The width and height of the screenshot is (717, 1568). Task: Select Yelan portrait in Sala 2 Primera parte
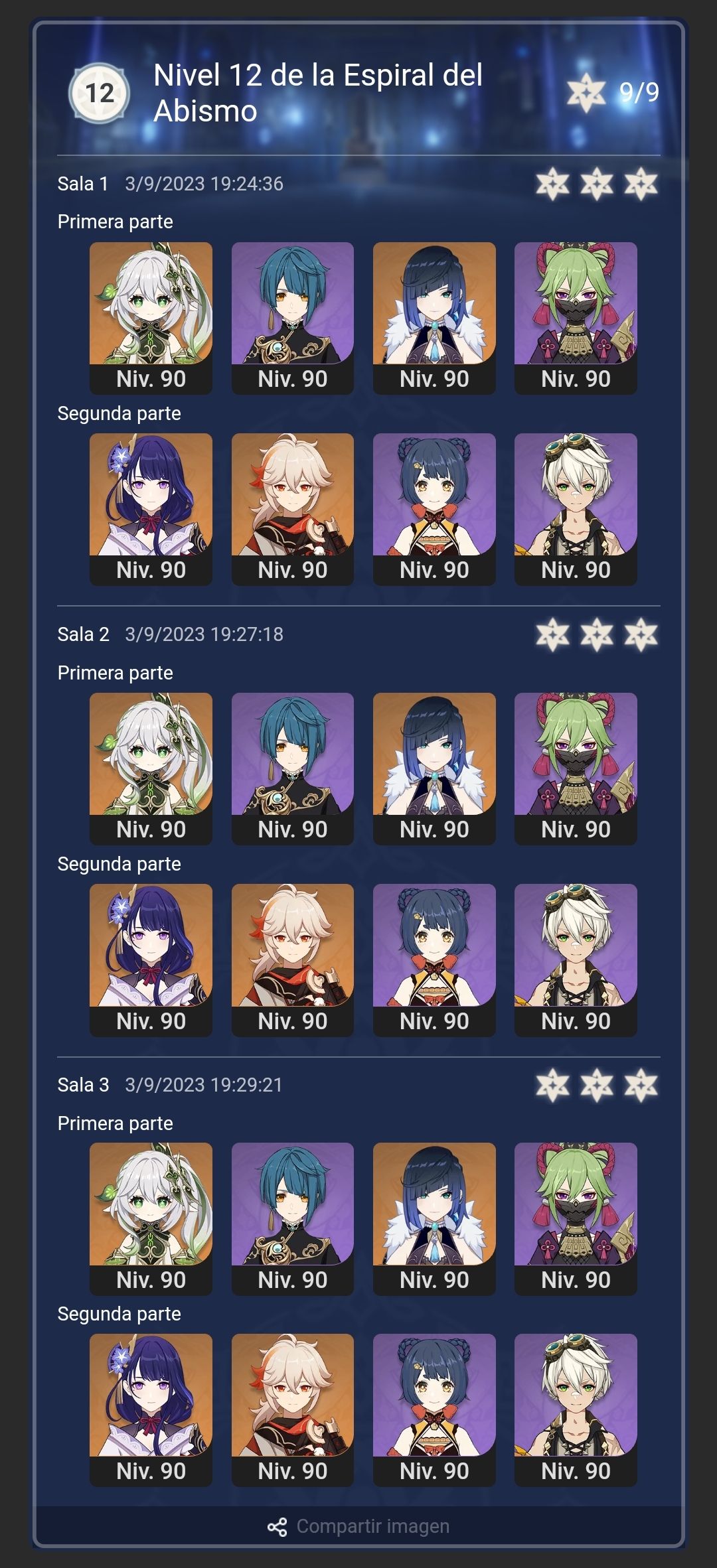click(x=434, y=769)
